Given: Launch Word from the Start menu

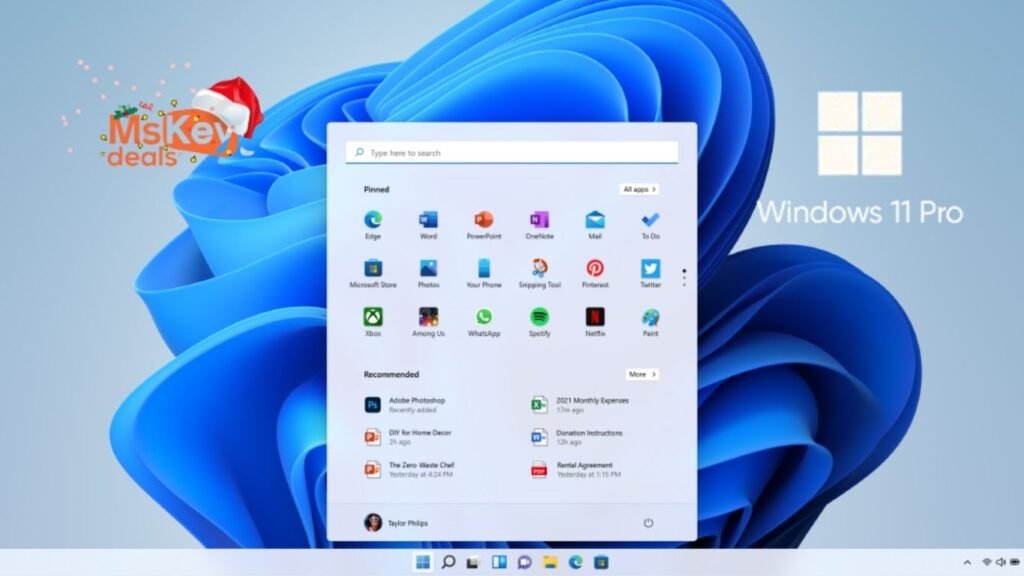Looking at the screenshot, I should pos(429,222).
